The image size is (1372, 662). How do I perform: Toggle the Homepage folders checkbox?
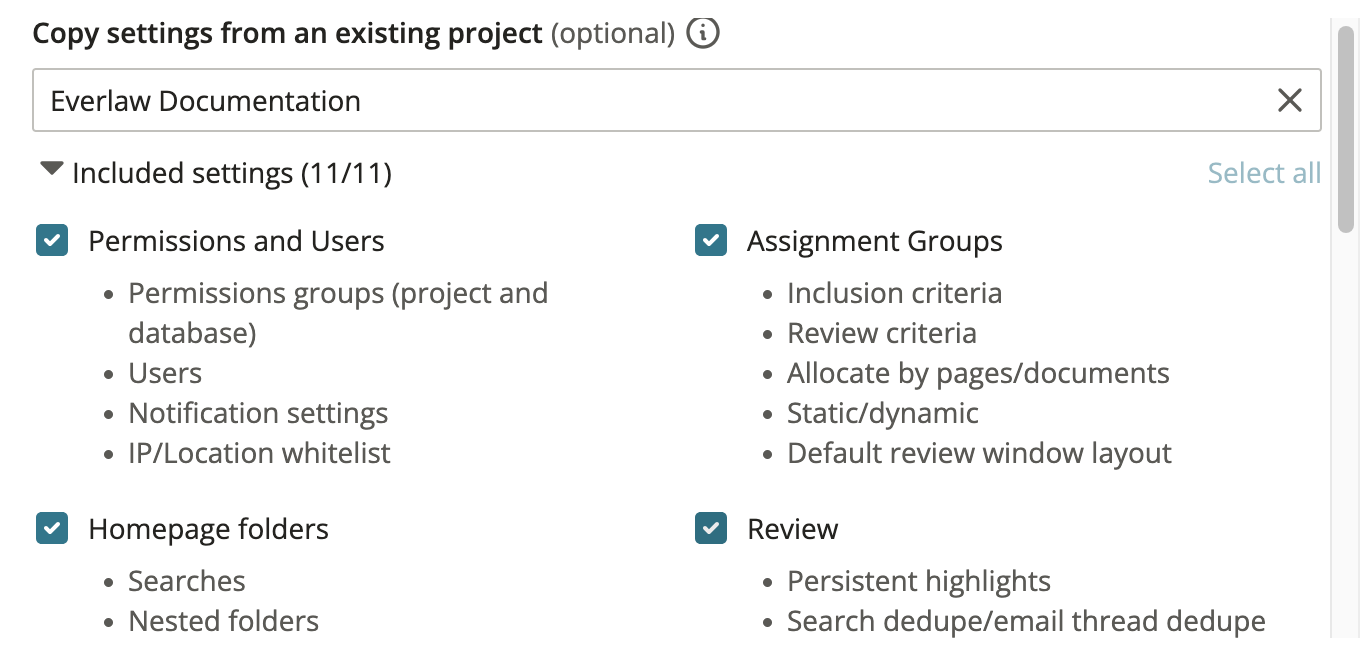pyautogui.click(x=52, y=528)
